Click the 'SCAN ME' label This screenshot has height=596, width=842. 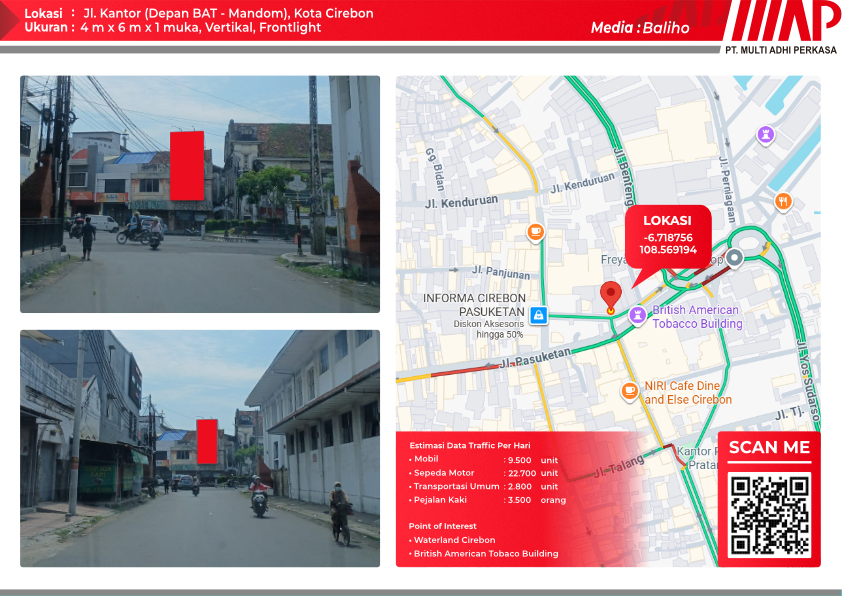pos(769,447)
